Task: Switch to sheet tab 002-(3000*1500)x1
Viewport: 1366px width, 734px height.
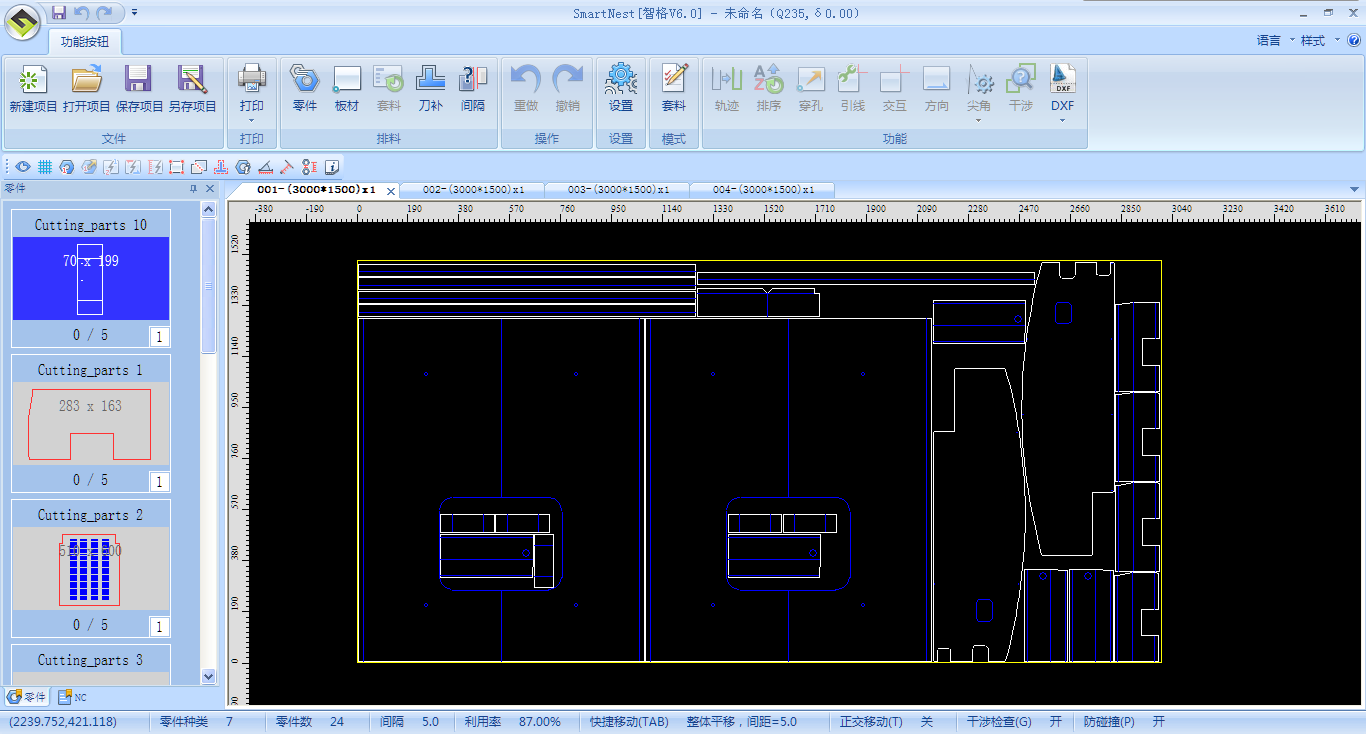Action: [x=473, y=189]
